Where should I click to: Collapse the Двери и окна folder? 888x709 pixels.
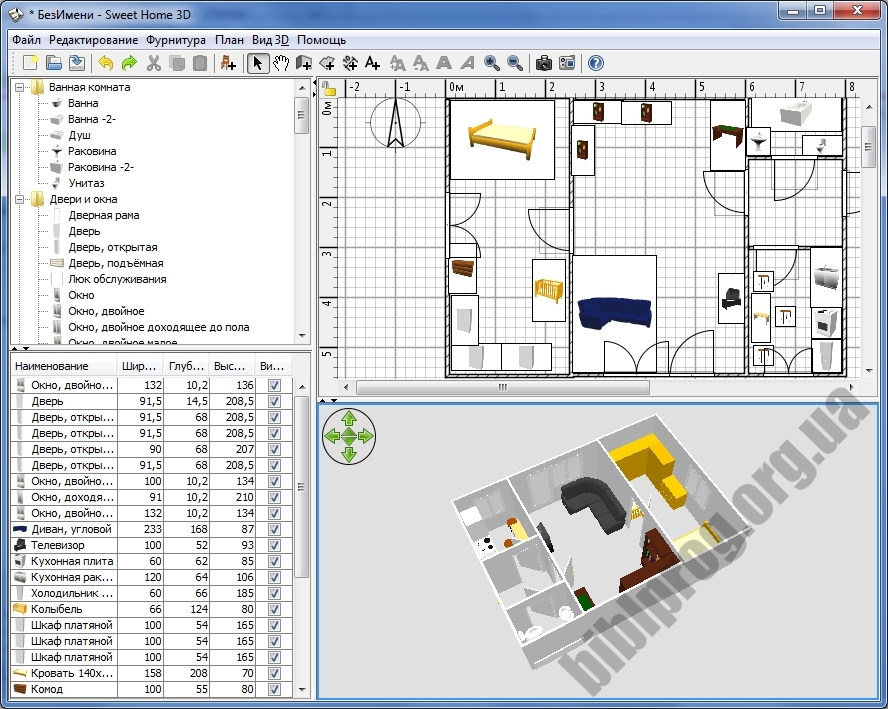point(20,199)
